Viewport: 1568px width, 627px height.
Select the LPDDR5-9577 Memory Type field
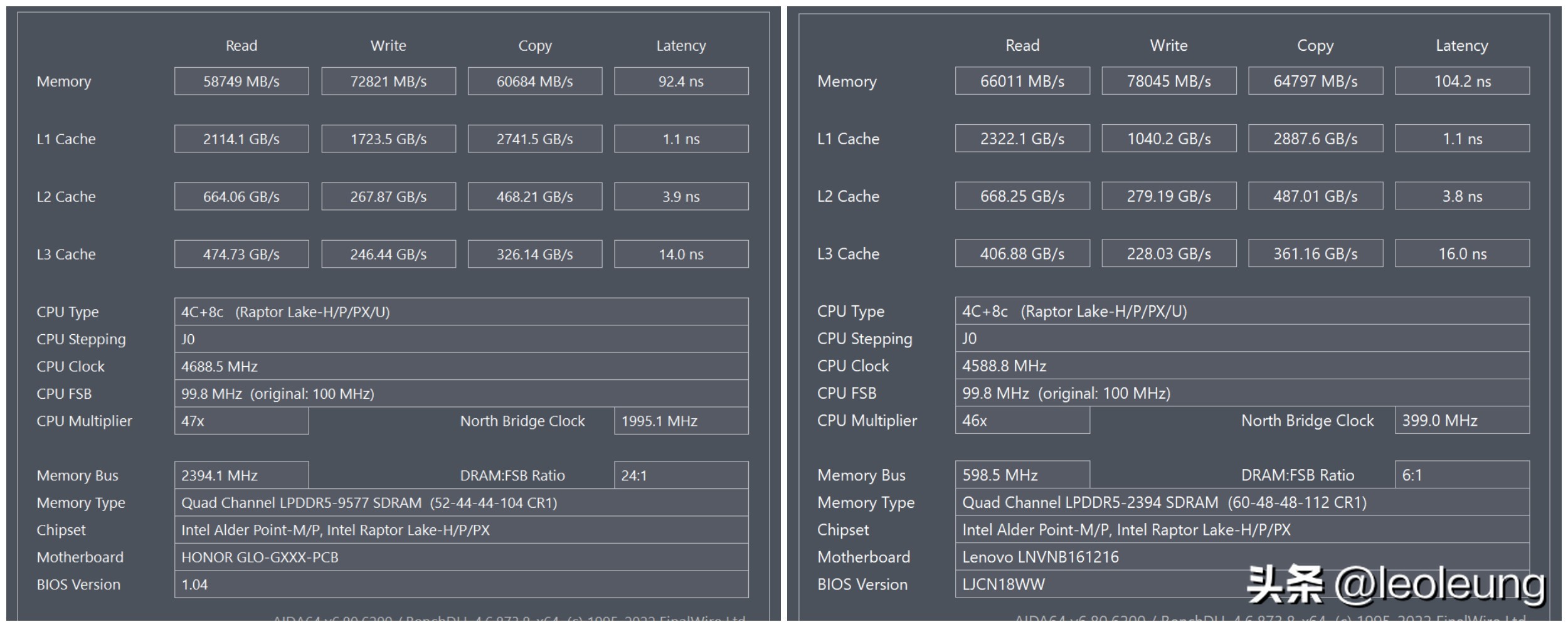[461, 503]
